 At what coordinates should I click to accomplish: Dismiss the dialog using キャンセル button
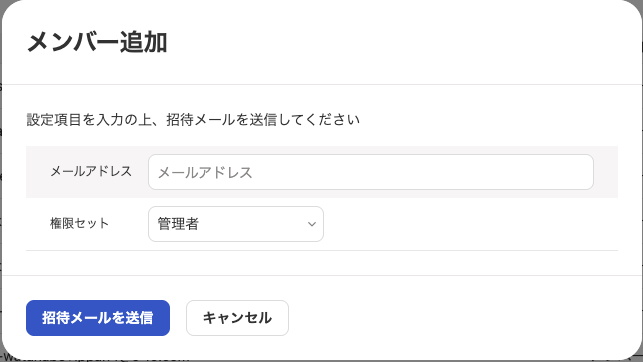tap(237, 318)
